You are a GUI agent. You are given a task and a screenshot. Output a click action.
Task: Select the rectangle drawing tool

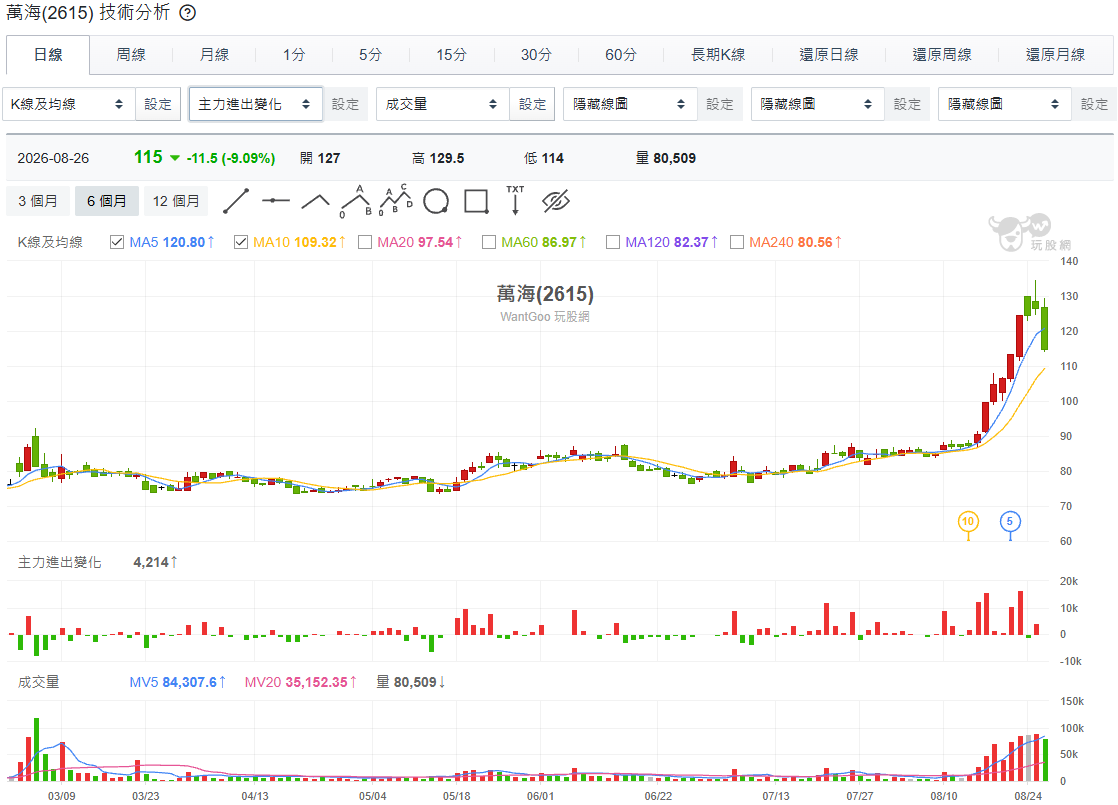pyautogui.click(x=476, y=201)
